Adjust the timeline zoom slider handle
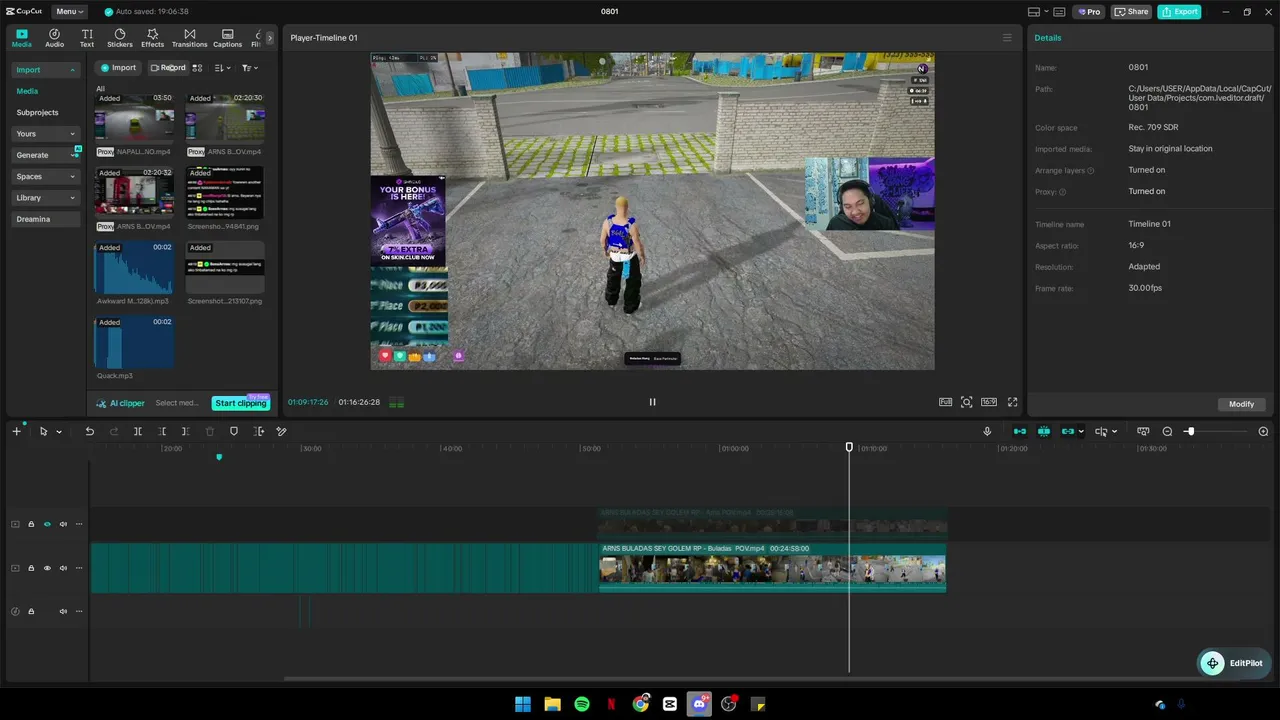 click(1190, 431)
